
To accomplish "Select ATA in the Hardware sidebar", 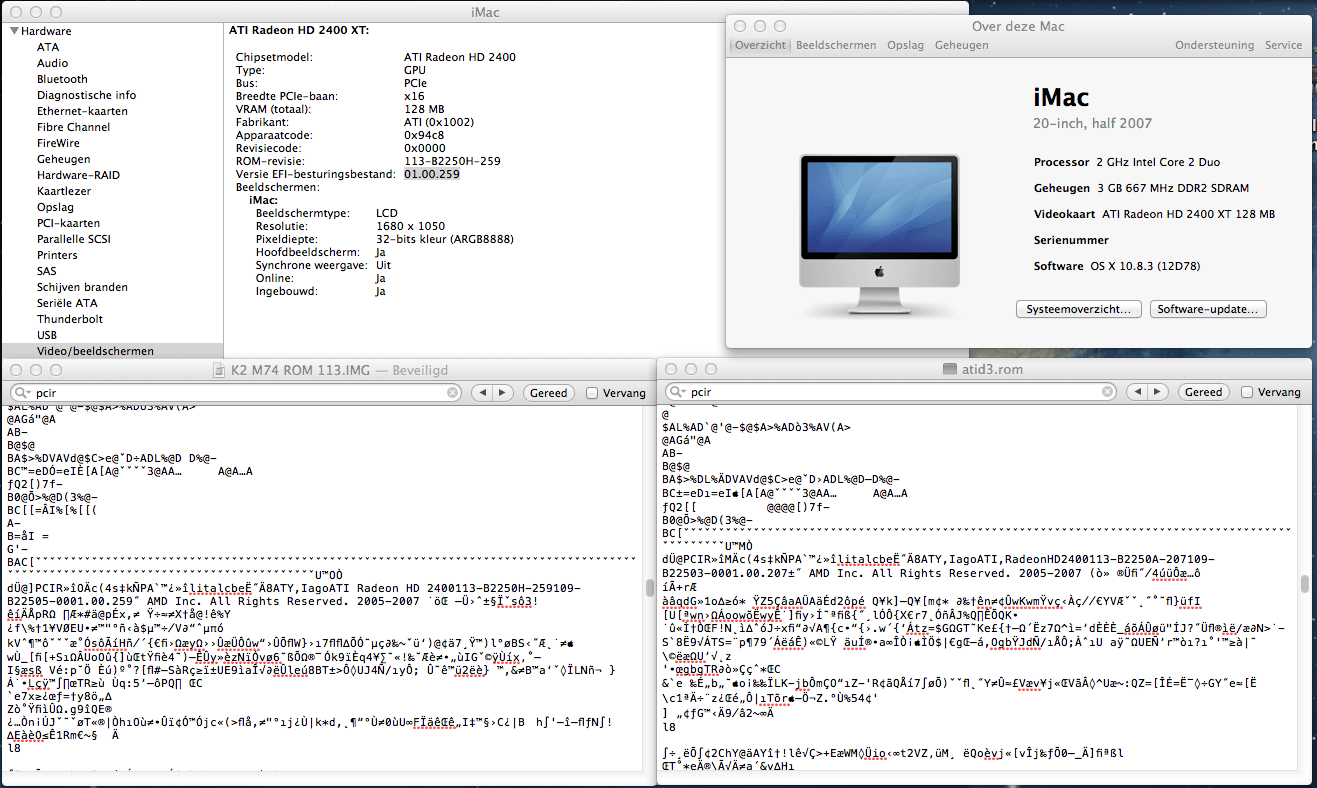I will [48, 47].
